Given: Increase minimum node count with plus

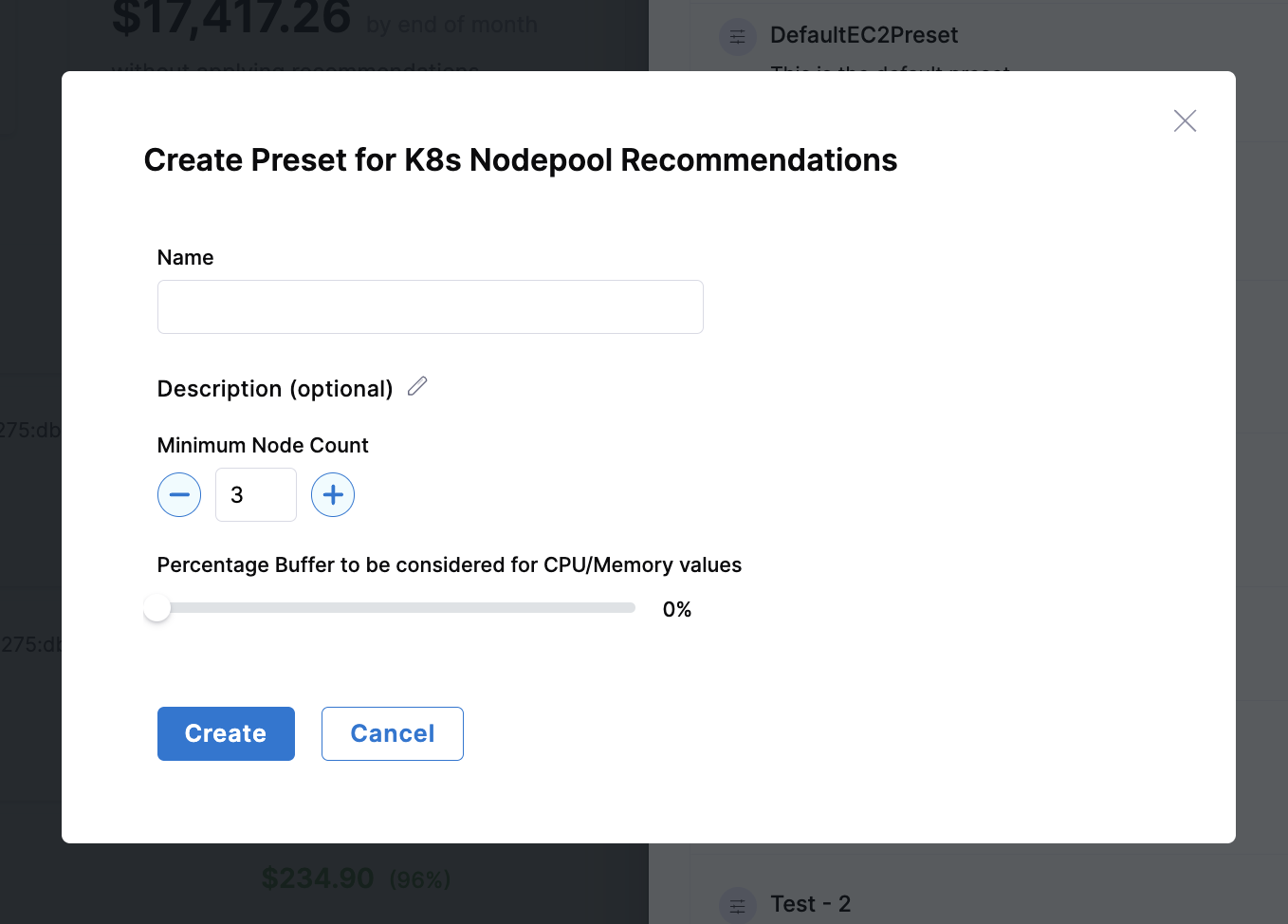Looking at the screenshot, I should (x=333, y=494).
